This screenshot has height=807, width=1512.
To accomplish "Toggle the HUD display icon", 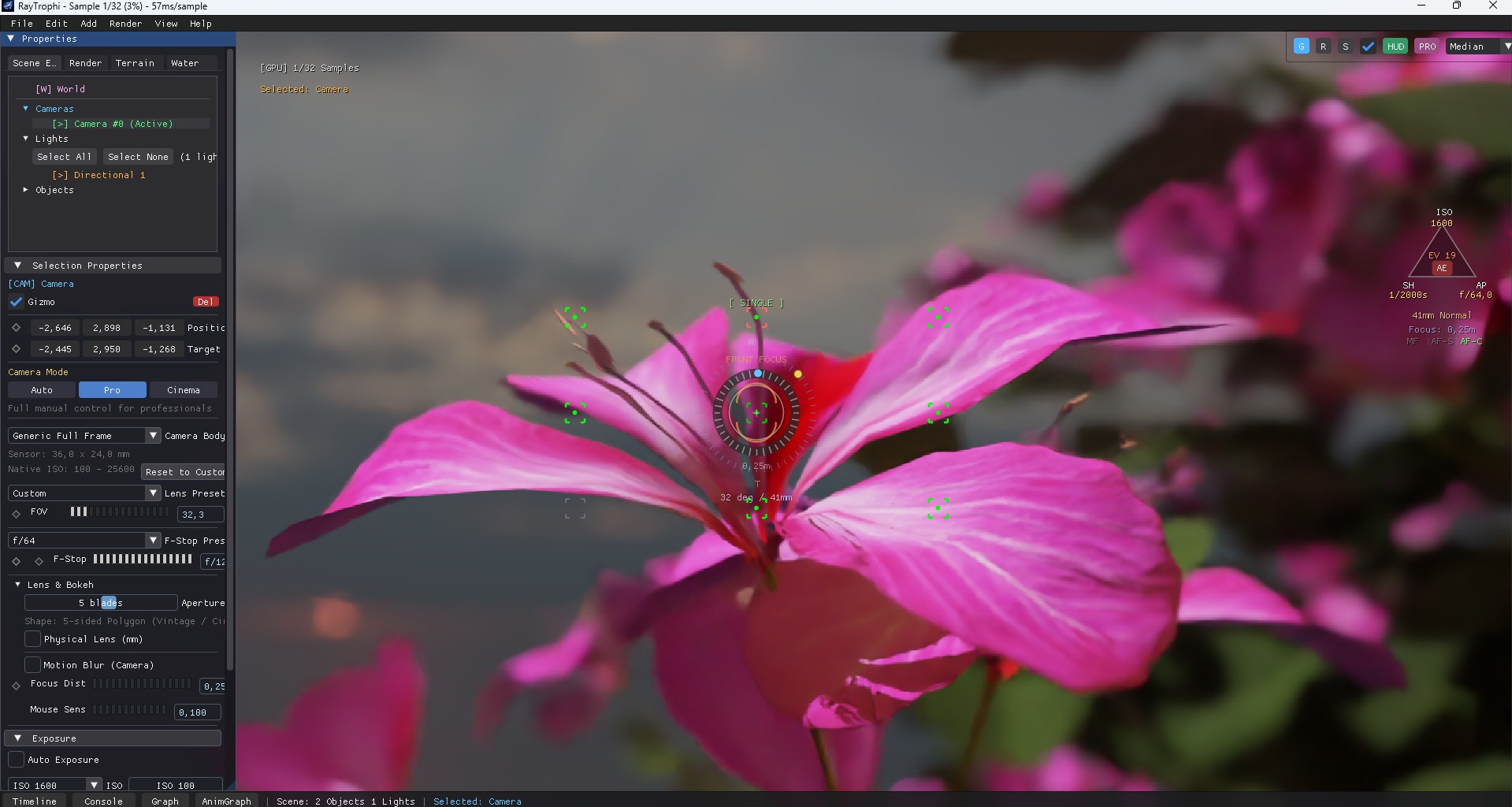I will pos(1395,46).
